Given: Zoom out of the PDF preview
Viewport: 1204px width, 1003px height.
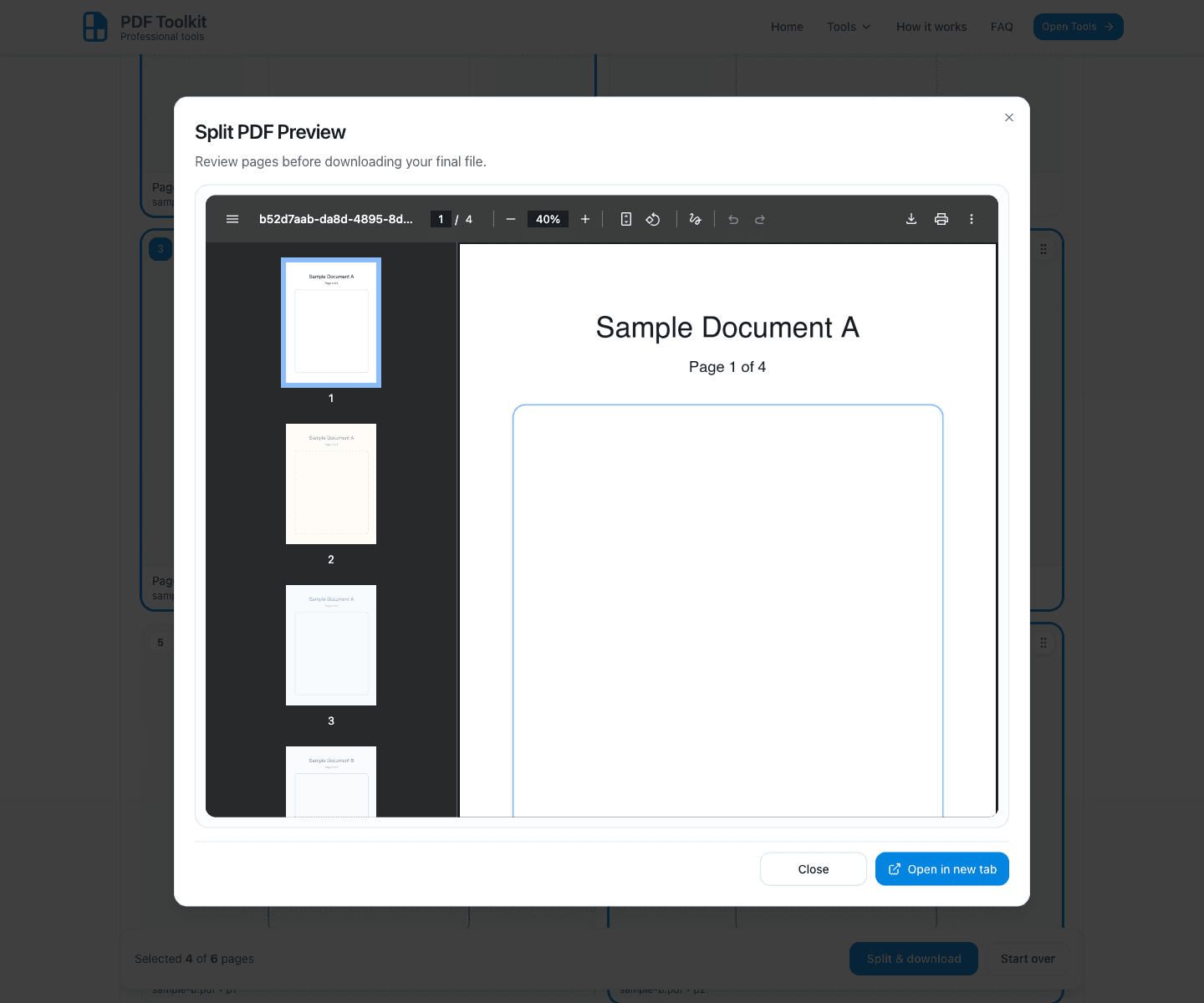Looking at the screenshot, I should (510, 219).
